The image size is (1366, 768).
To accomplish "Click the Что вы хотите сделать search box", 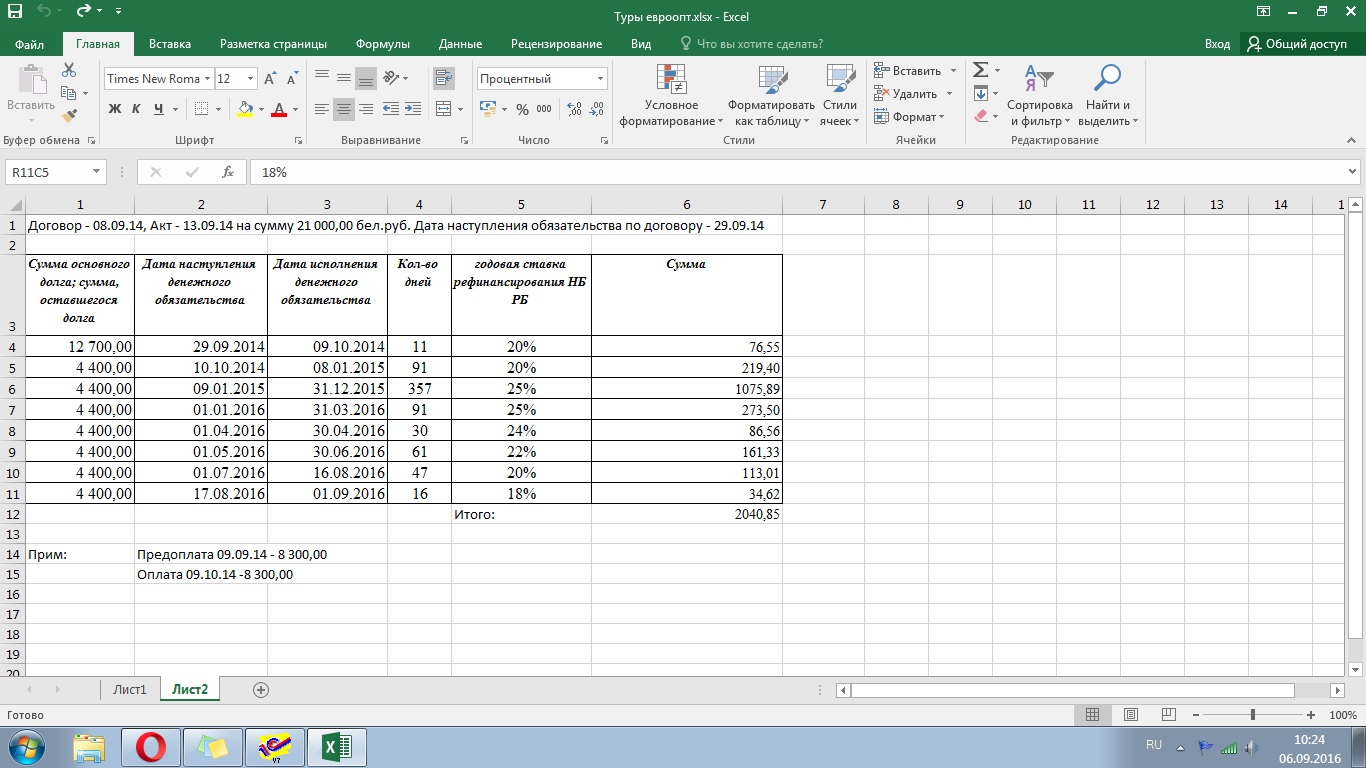I will (x=752, y=44).
